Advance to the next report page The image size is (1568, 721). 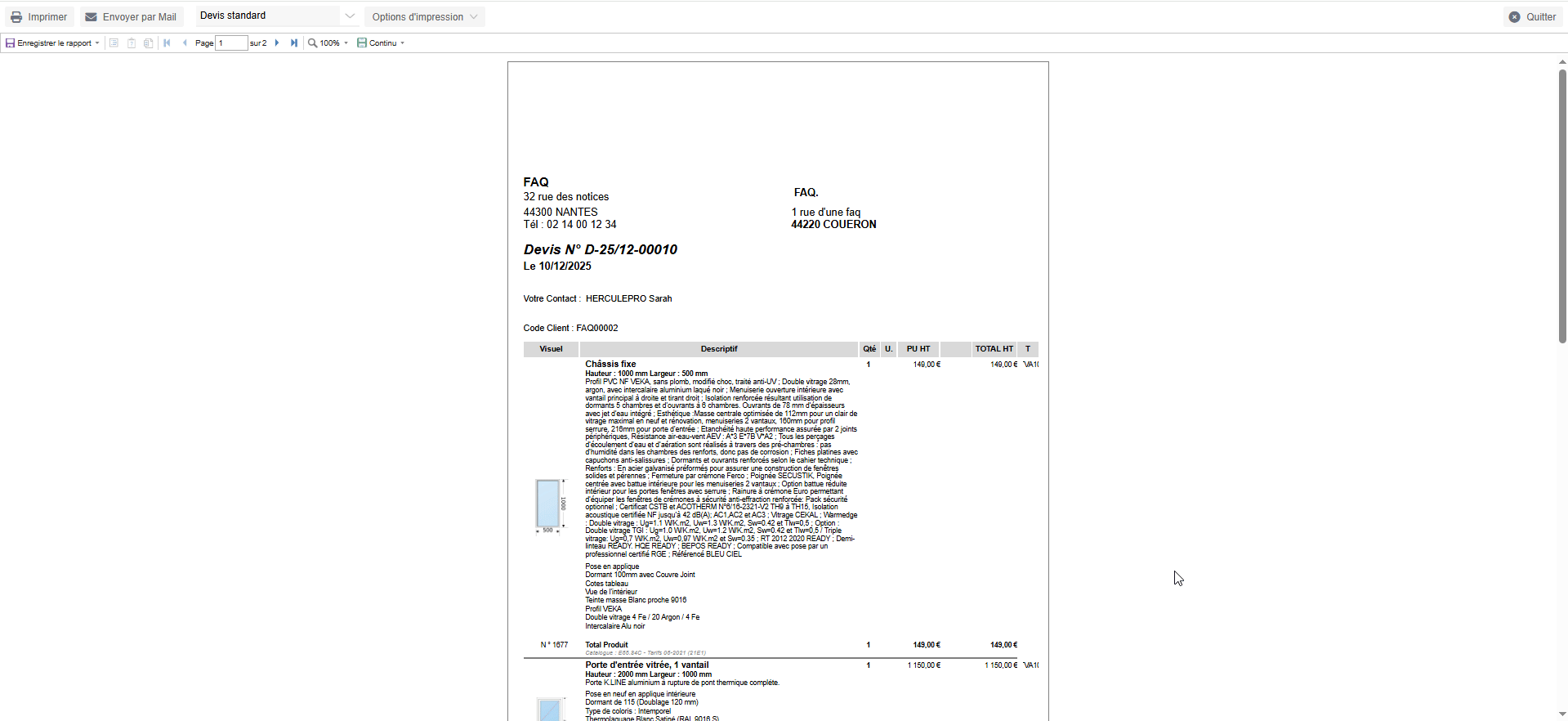(x=277, y=43)
